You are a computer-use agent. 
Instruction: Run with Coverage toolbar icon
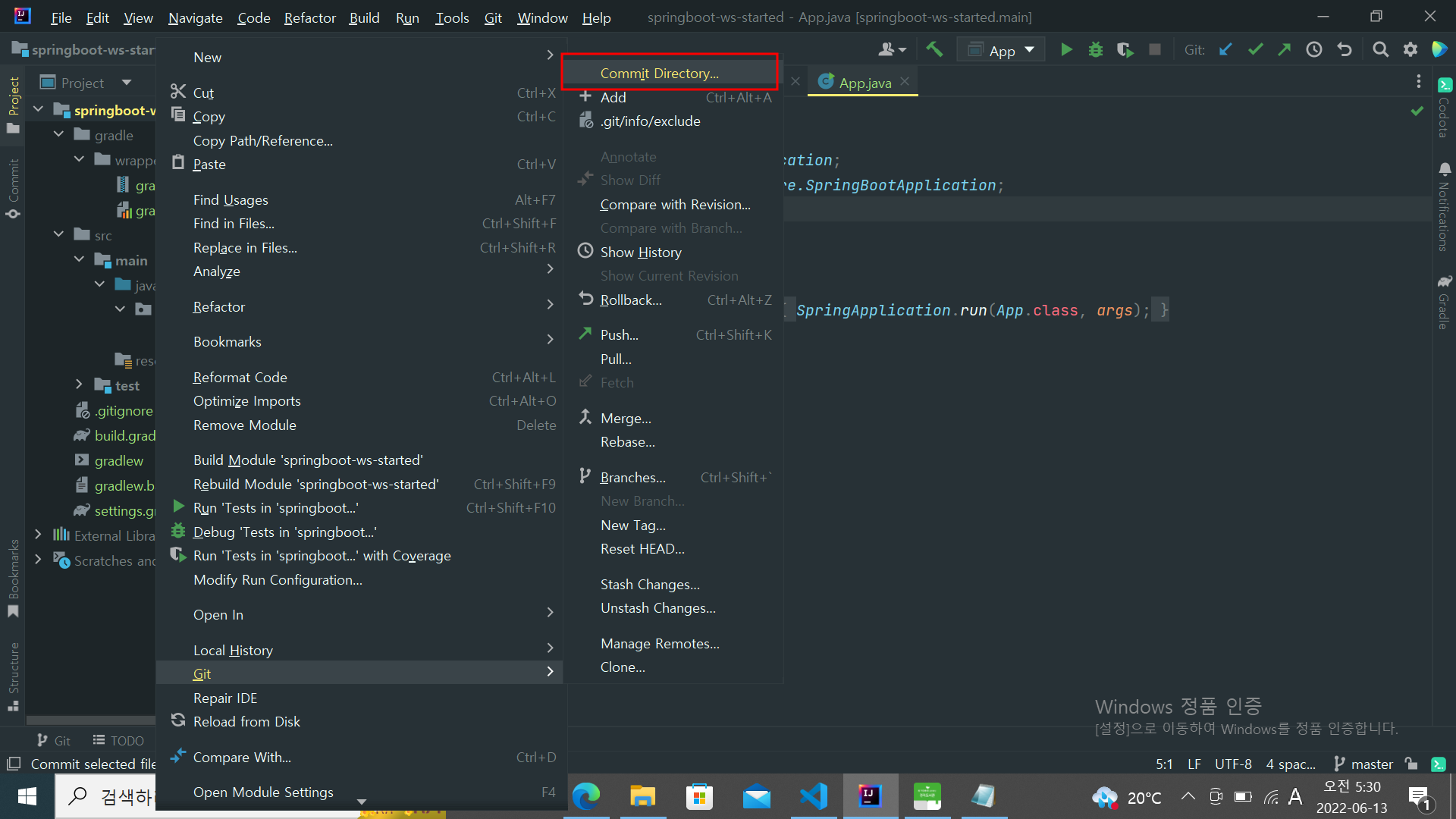(1125, 50)
